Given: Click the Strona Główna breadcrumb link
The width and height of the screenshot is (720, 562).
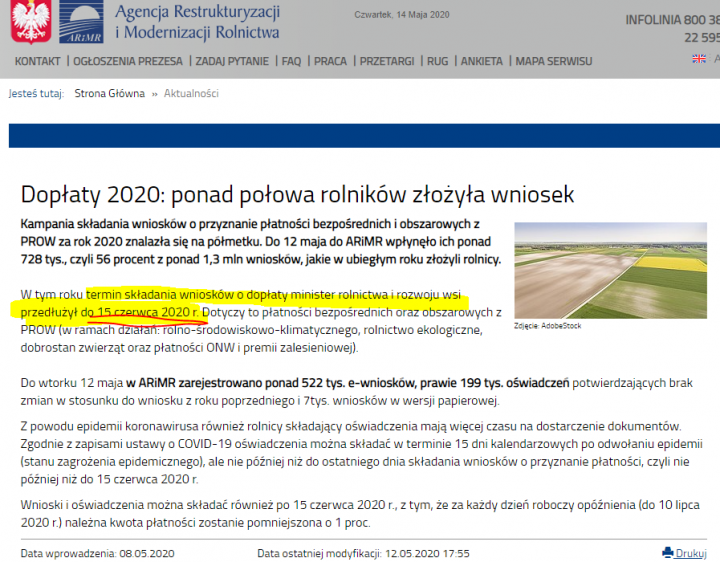Looking at the screenshot, I should (108, 94).
